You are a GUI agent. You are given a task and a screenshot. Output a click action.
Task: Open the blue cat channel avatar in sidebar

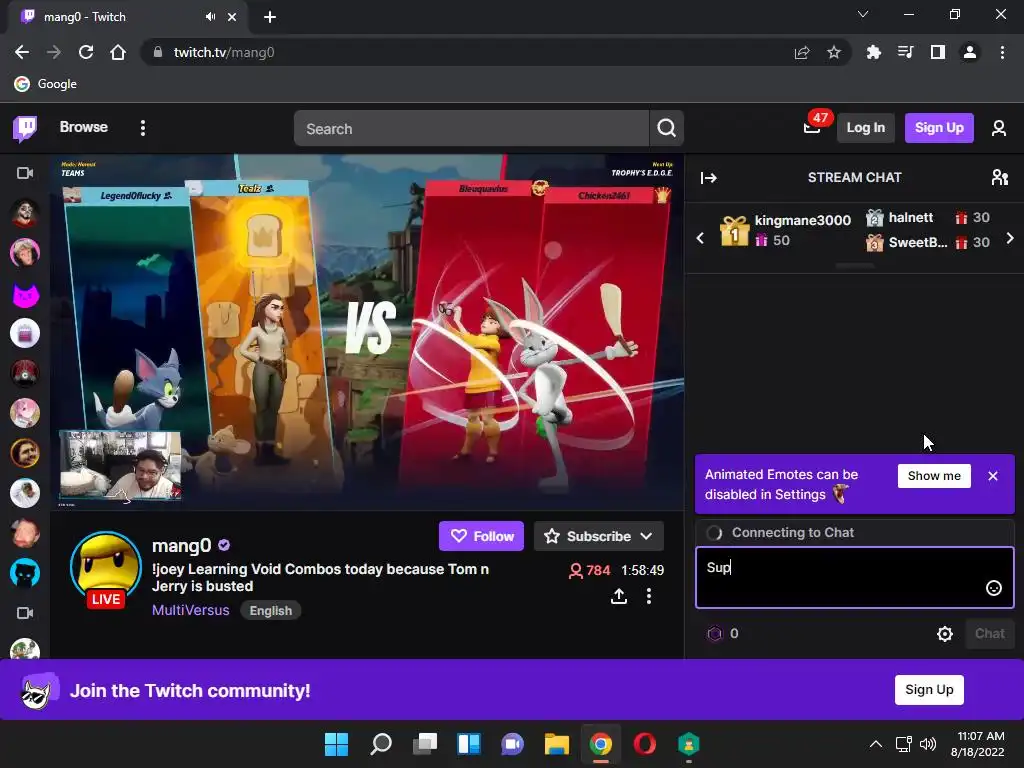[25, 573]
